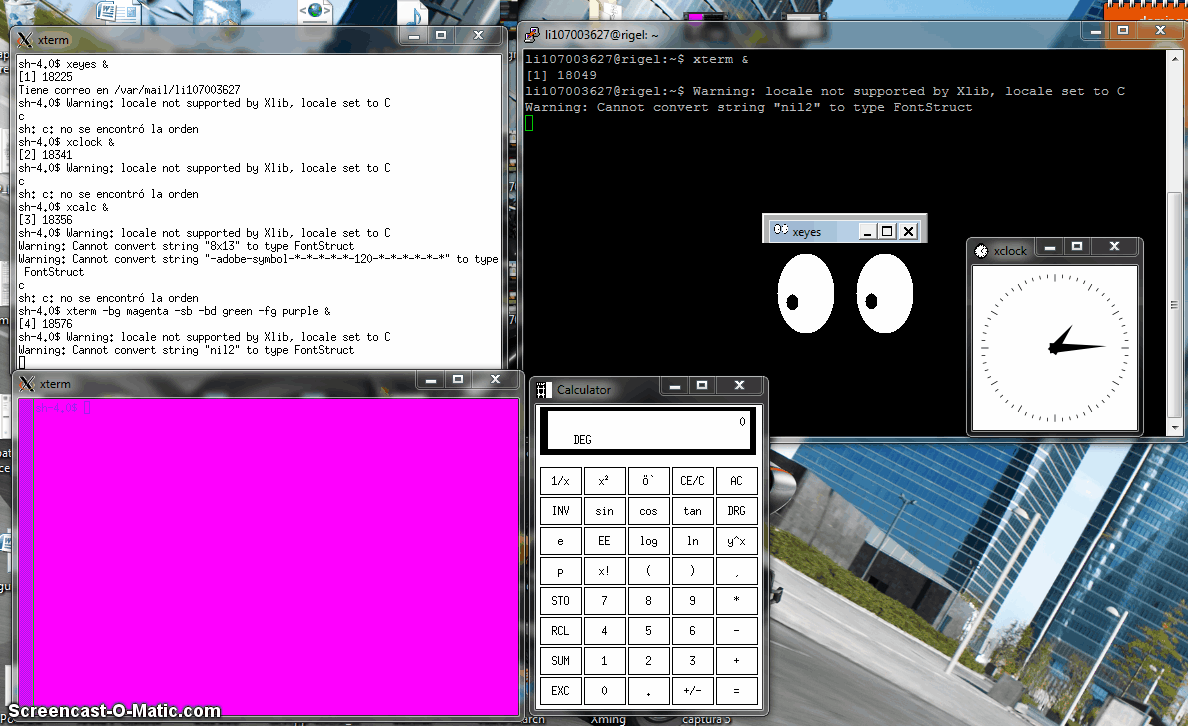Click the Calculator display field

(x=648, y=430)
